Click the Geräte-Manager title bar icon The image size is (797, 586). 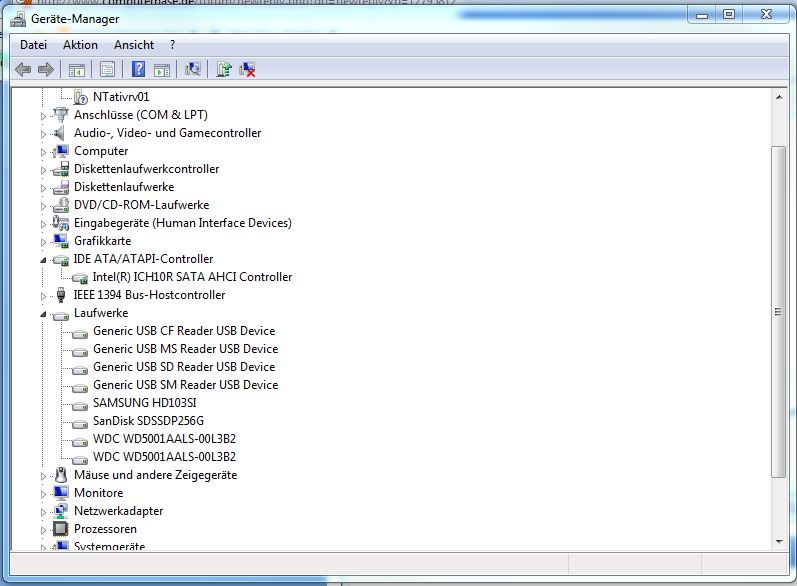[18, 19]
